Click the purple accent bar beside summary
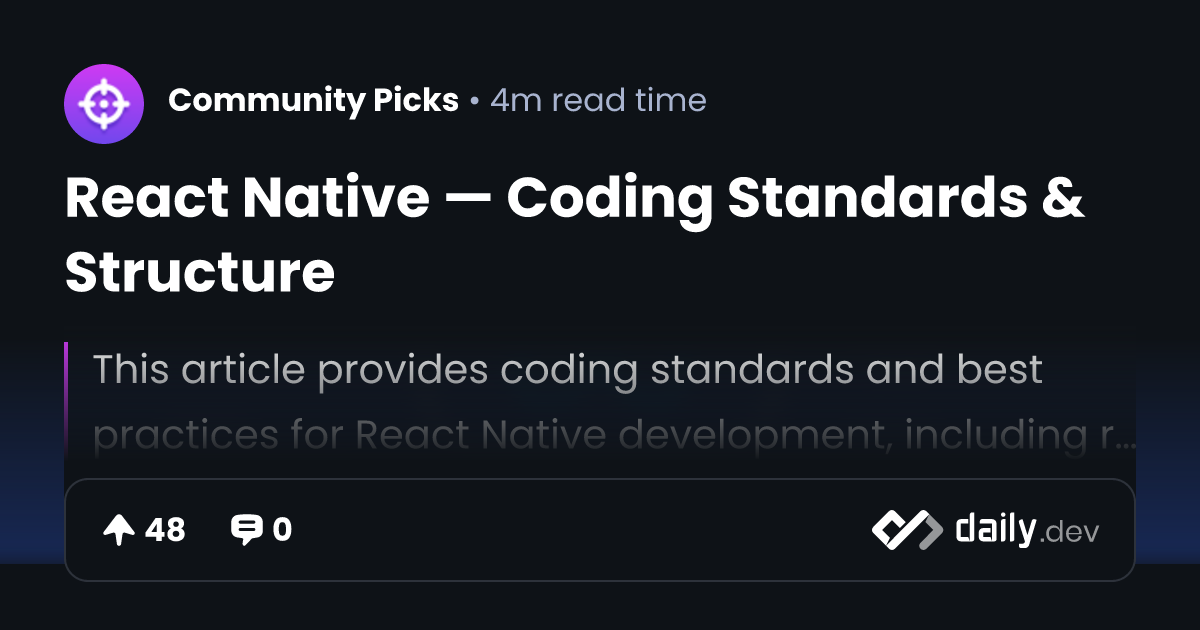The height and width of the screenshot is (630, 1200). click(67, 400)
